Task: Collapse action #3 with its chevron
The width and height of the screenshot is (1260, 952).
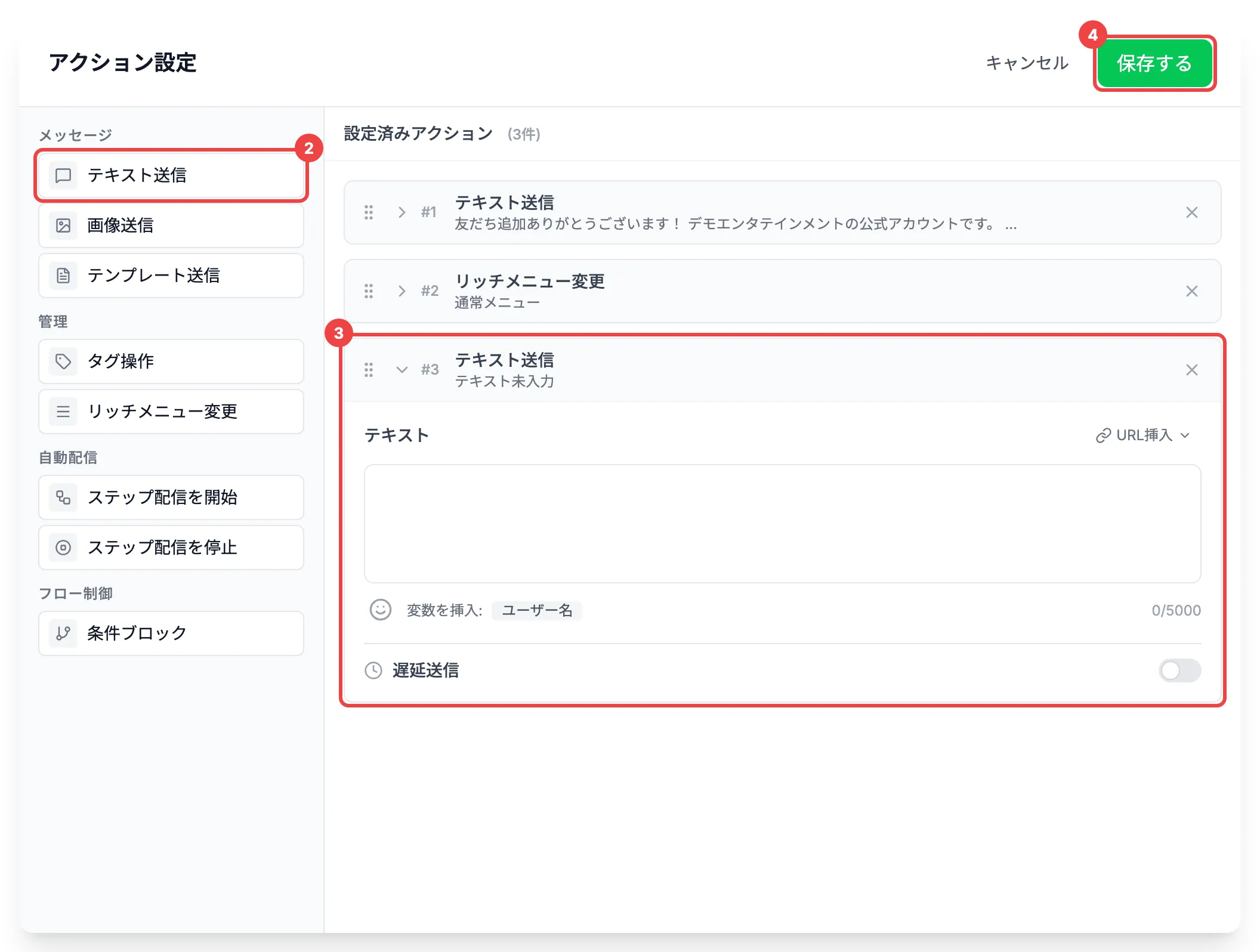Action: (x=402, y=370)
